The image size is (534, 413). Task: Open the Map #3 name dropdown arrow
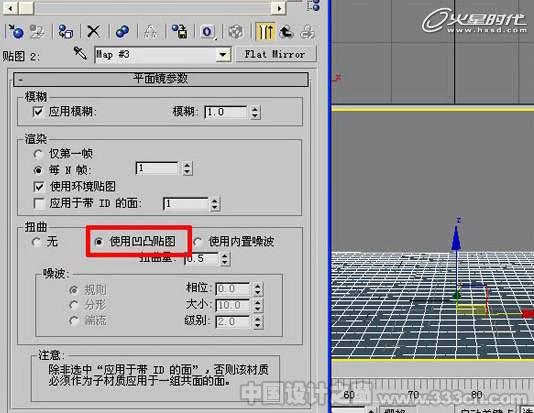click(223, 55)
